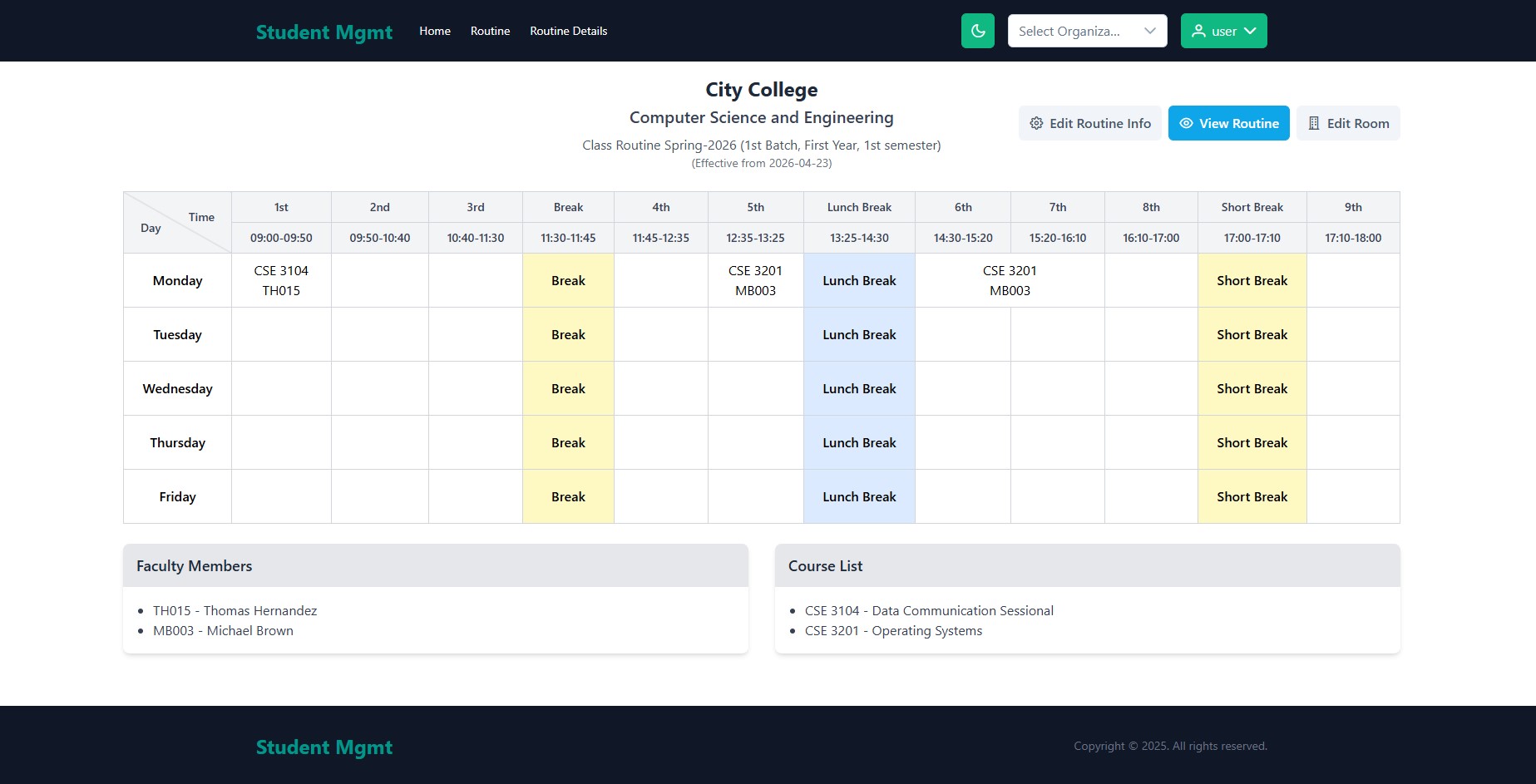Click the 8th period column header

[x=1151, y=207]
